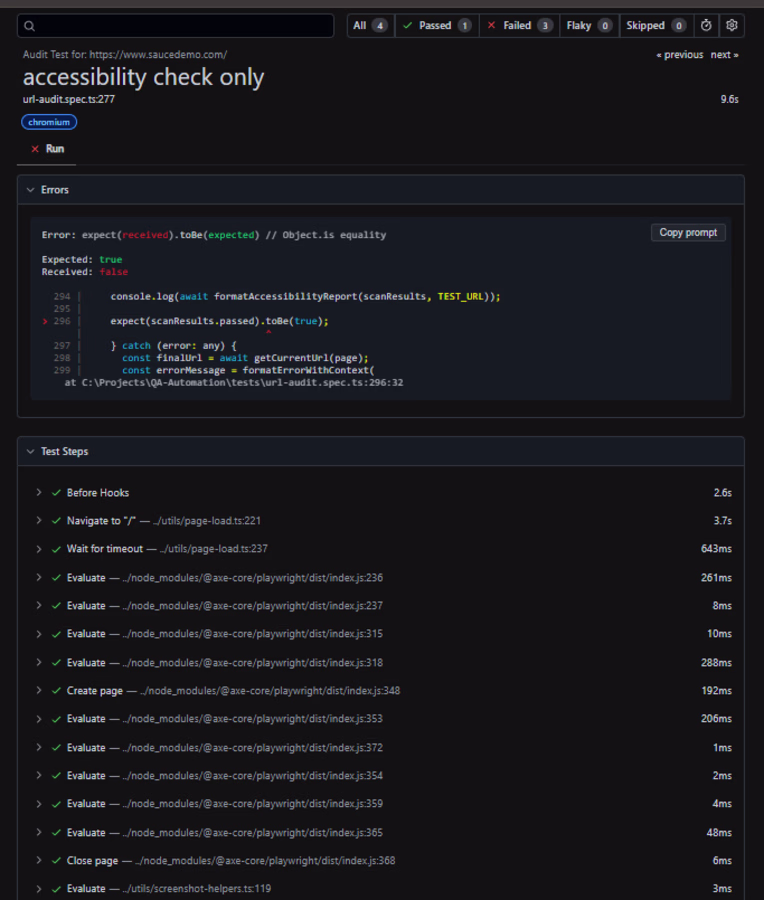The image size is (764, 900).
Task: Click the red error marker at line 296
Action: coord(45,321)
